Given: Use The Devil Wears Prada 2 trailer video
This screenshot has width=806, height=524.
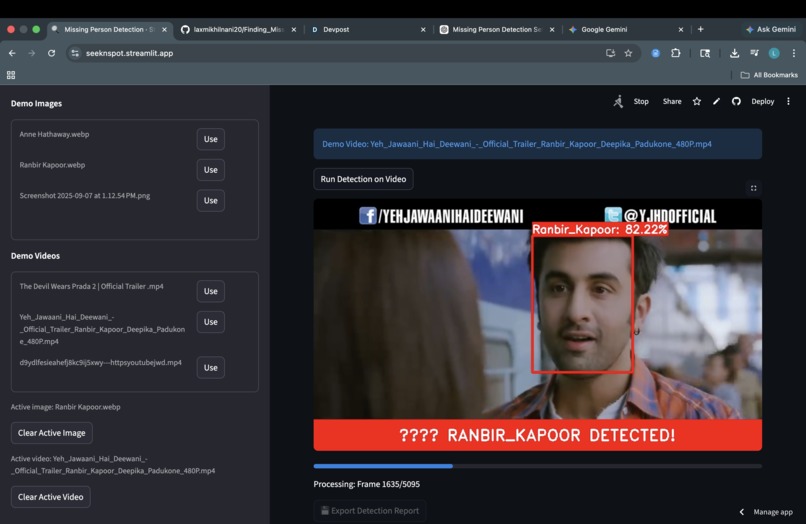Looking at the screenshot, I should [210, 291].
